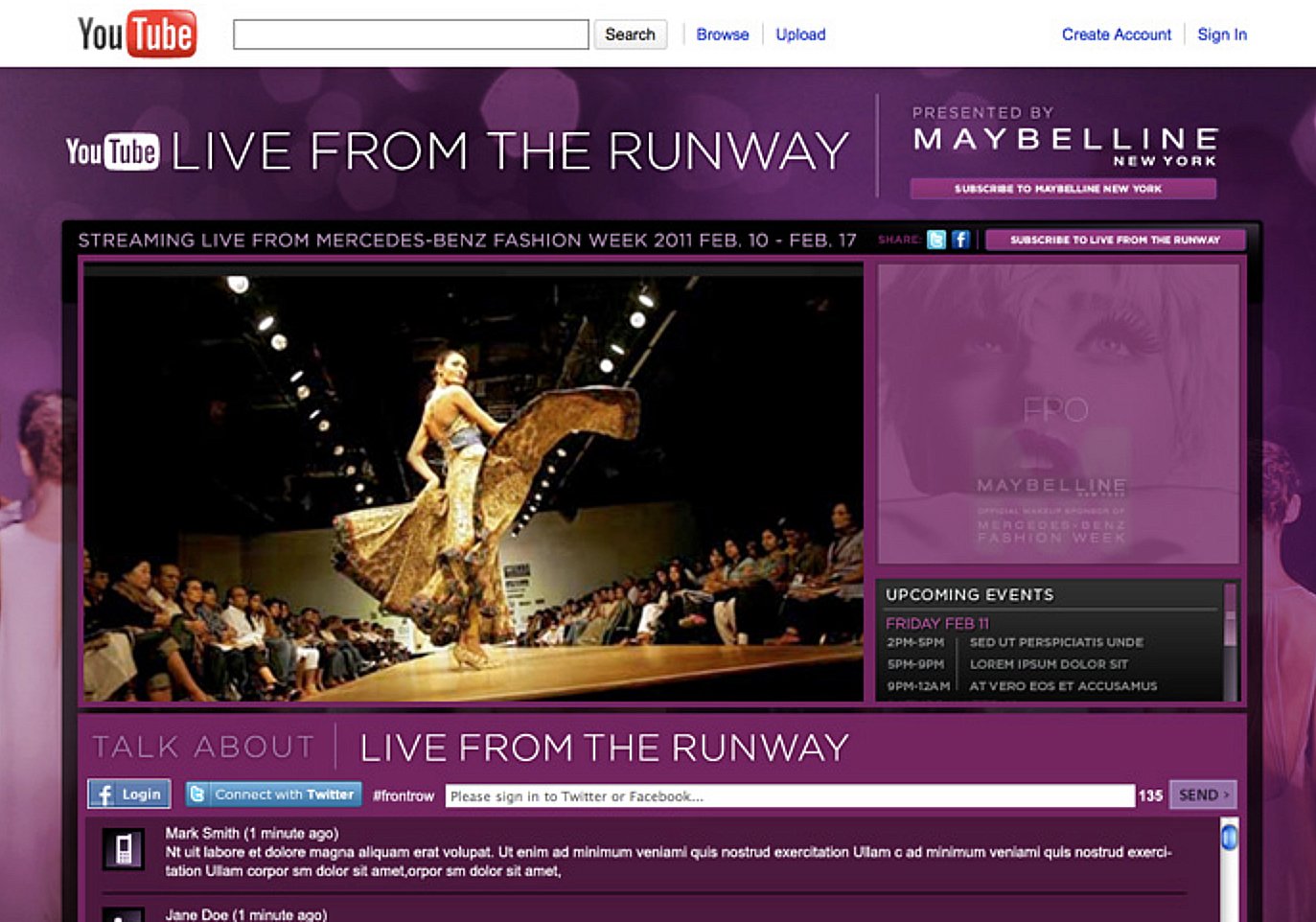Click Sign In link
The height and width of the screenshot is (922, 1316).
[x=1222, y=35]
